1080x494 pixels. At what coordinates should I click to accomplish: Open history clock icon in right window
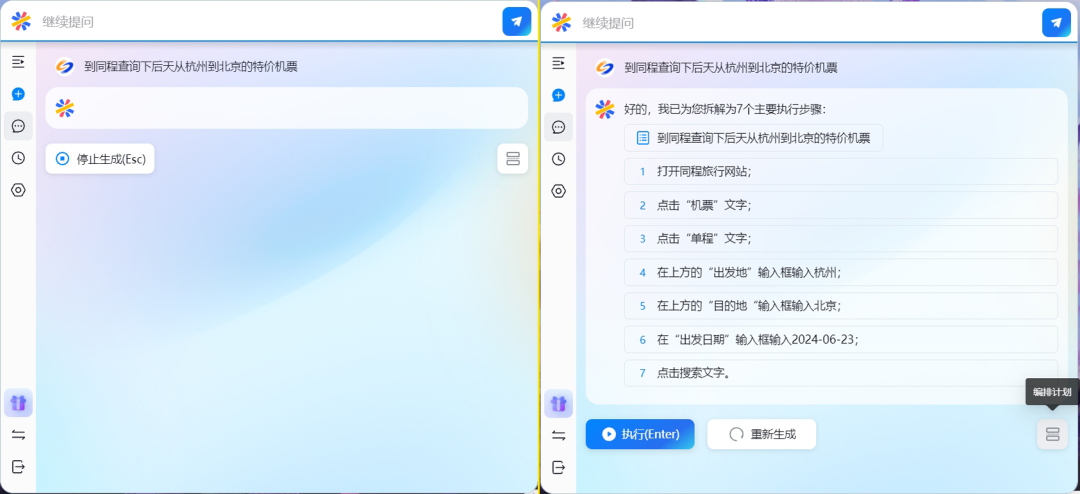559,159
